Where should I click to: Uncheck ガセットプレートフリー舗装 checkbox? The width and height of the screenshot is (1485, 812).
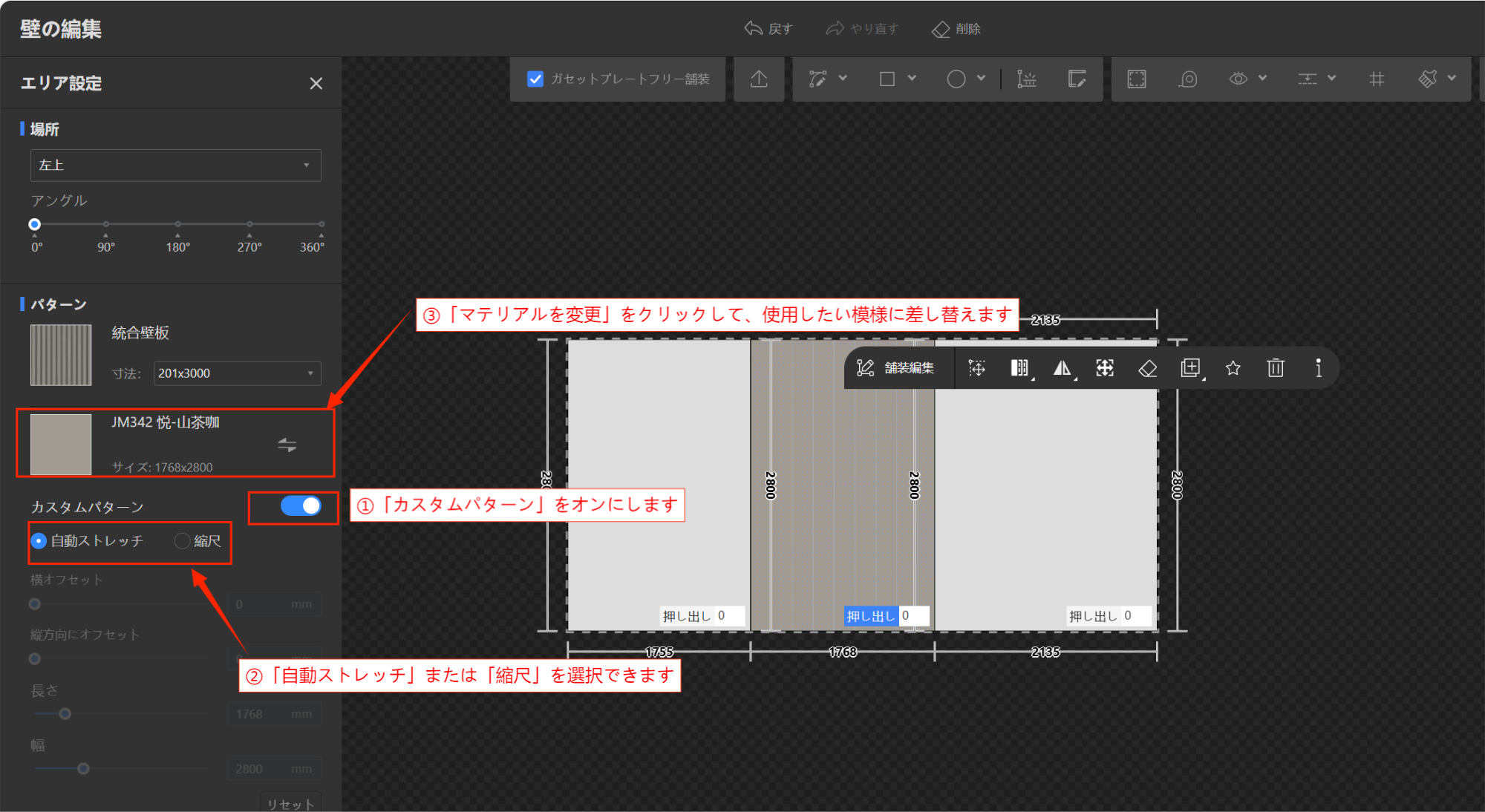535,79
